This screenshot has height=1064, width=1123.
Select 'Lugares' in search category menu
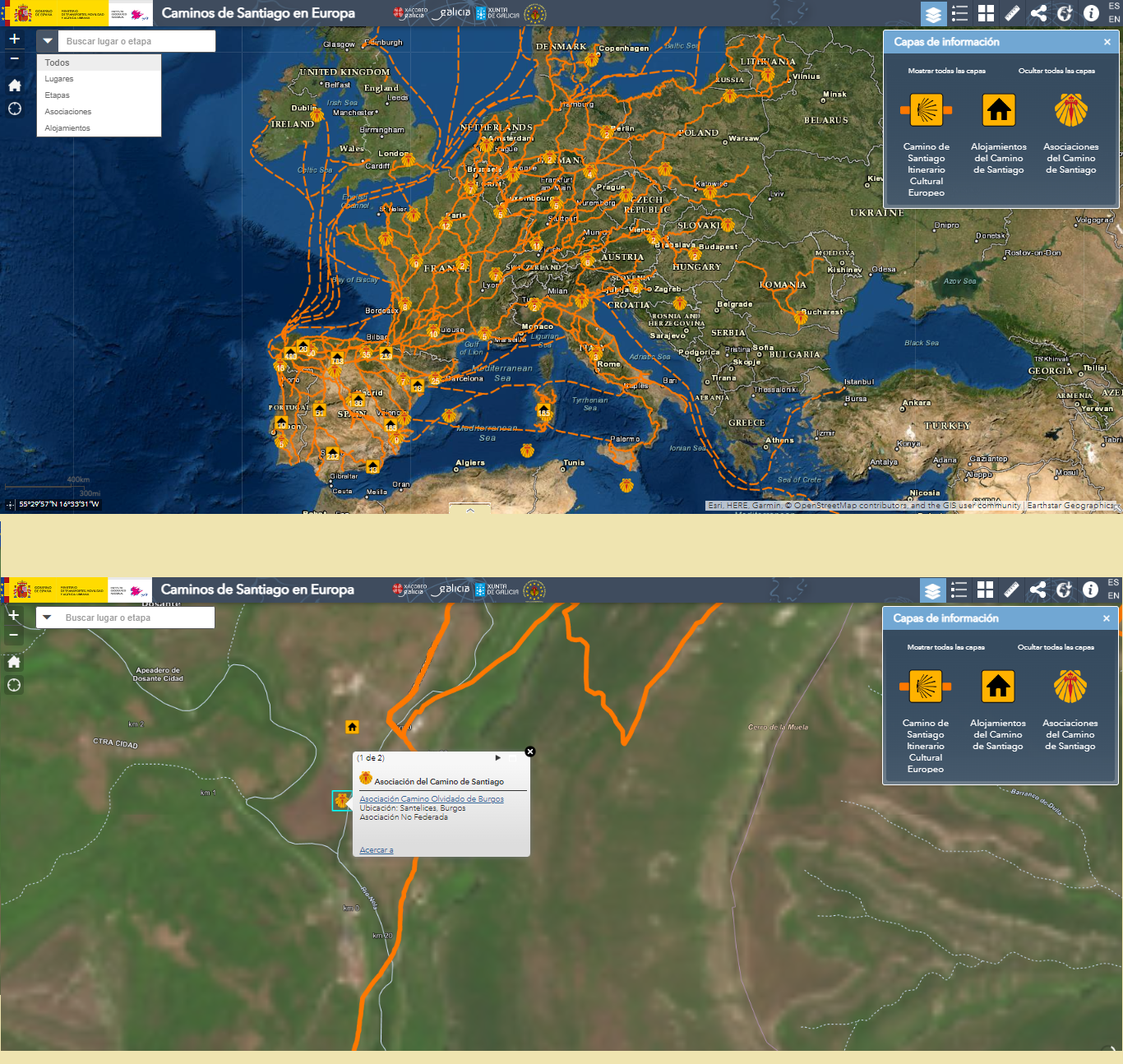(99, 79)
